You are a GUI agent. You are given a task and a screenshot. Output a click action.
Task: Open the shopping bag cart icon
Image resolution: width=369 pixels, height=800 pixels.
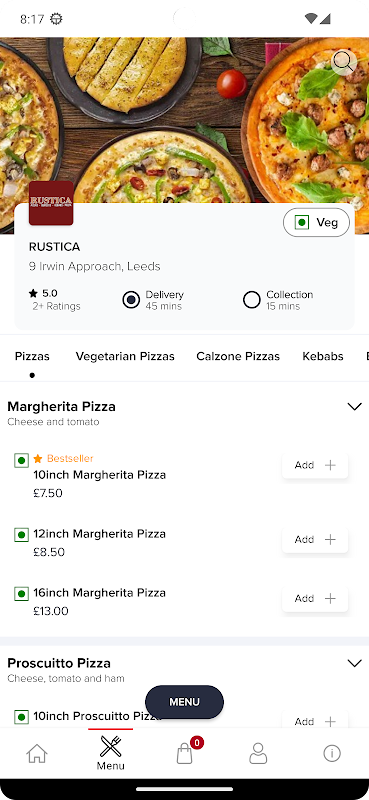[x=185, y=753]
